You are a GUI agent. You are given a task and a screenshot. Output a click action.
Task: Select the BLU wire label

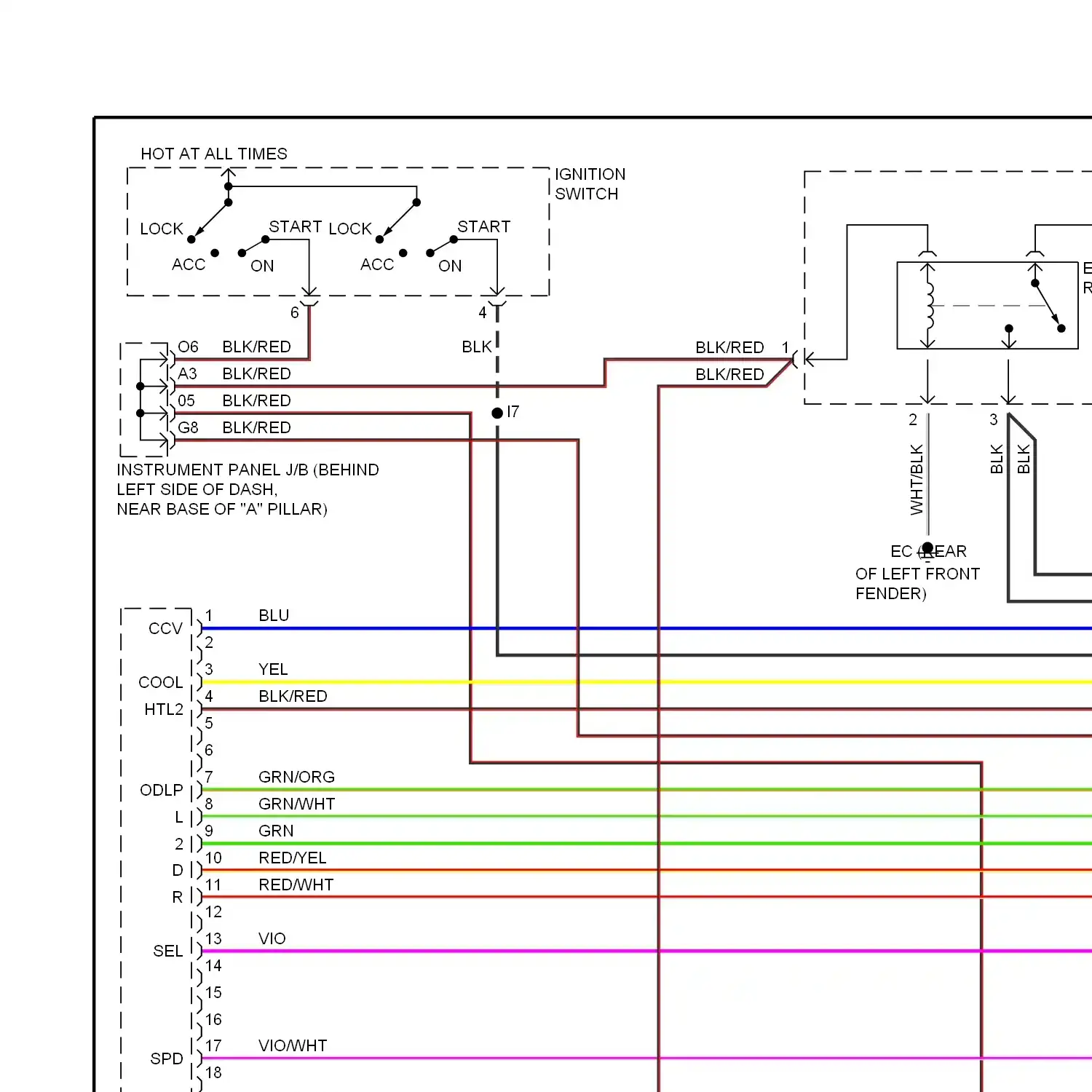point(274,615)
